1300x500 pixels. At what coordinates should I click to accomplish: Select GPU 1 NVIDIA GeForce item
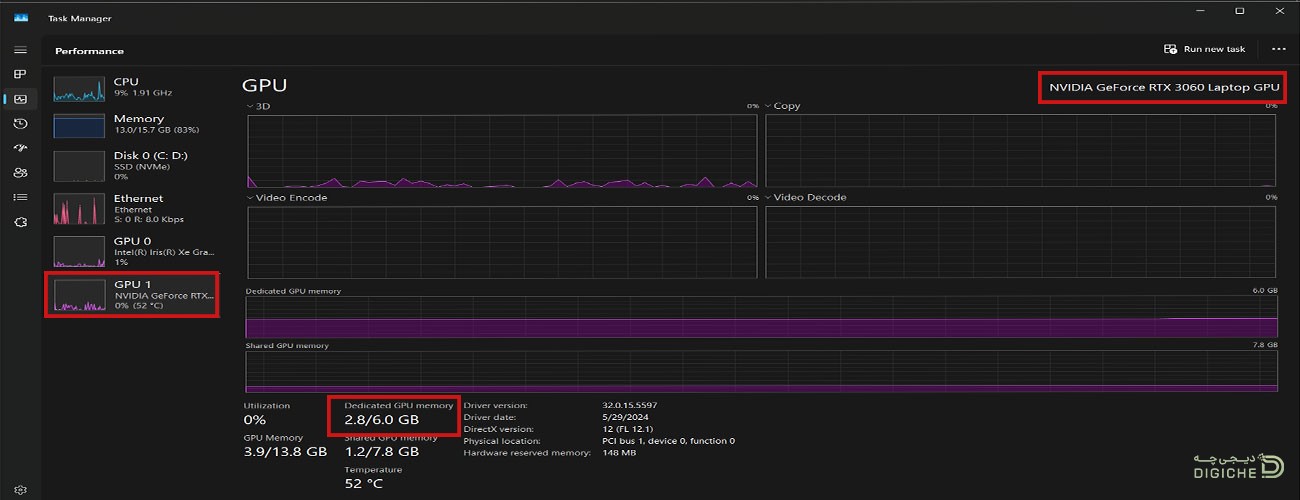coord(133,295)
